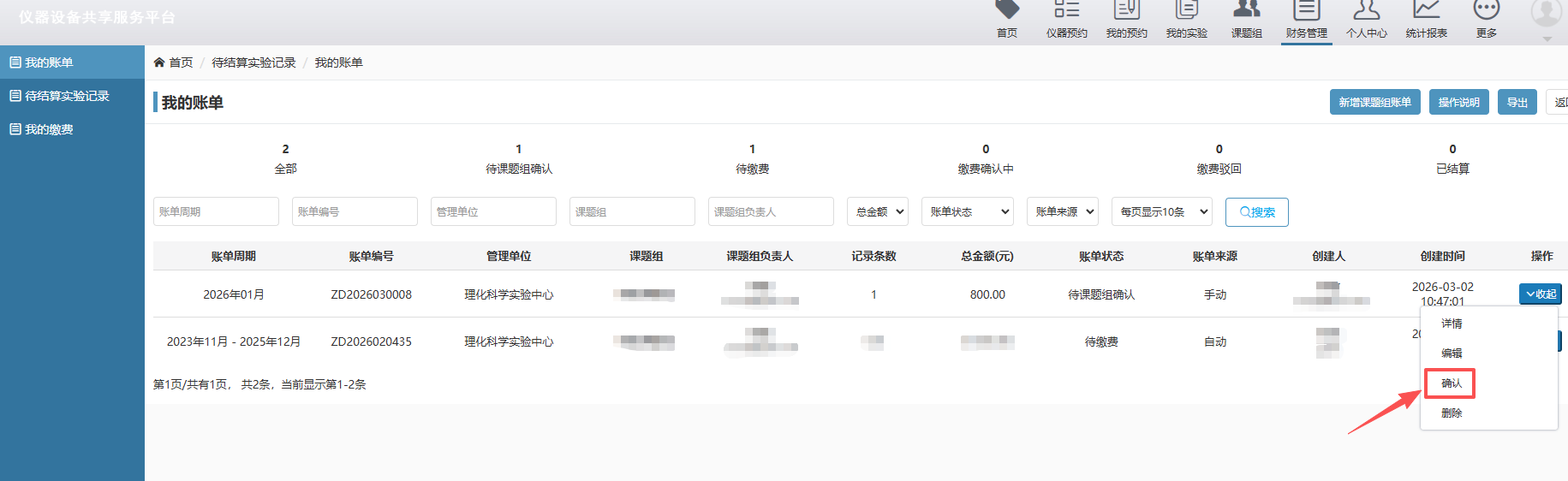This screenshot has height=481, width=1568.
Task: Open 仪器预约 instrument booking icon
Action: click(1066, 19)
